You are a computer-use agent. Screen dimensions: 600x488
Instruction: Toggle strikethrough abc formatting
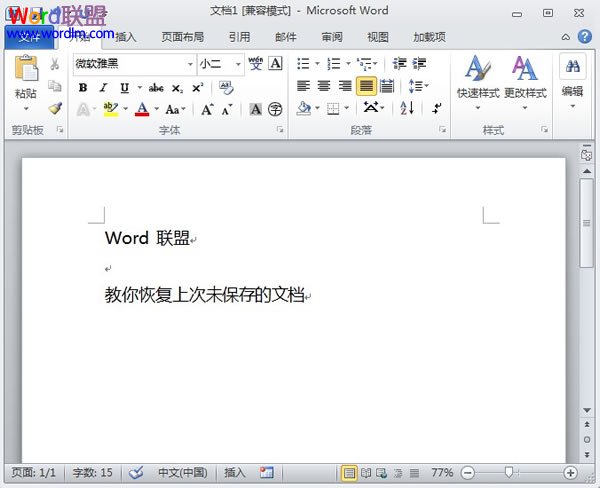point(156,88)
